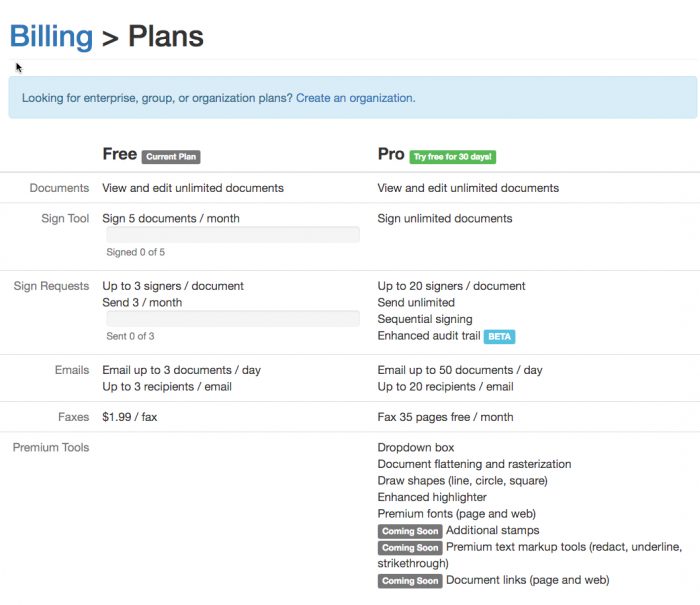
Task: Click Coming Soon badge next to Additional stamps
Action: click(410, 531)
